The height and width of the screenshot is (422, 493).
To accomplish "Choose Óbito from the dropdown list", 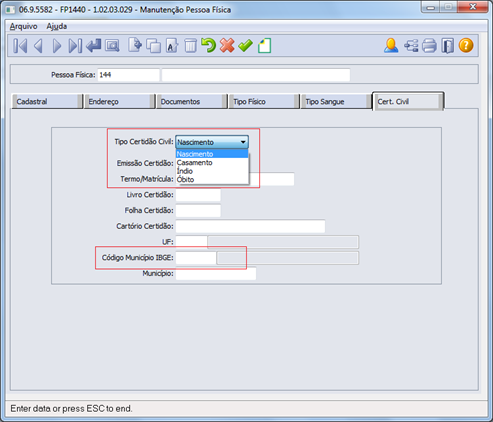I will [x=212, y=179].
